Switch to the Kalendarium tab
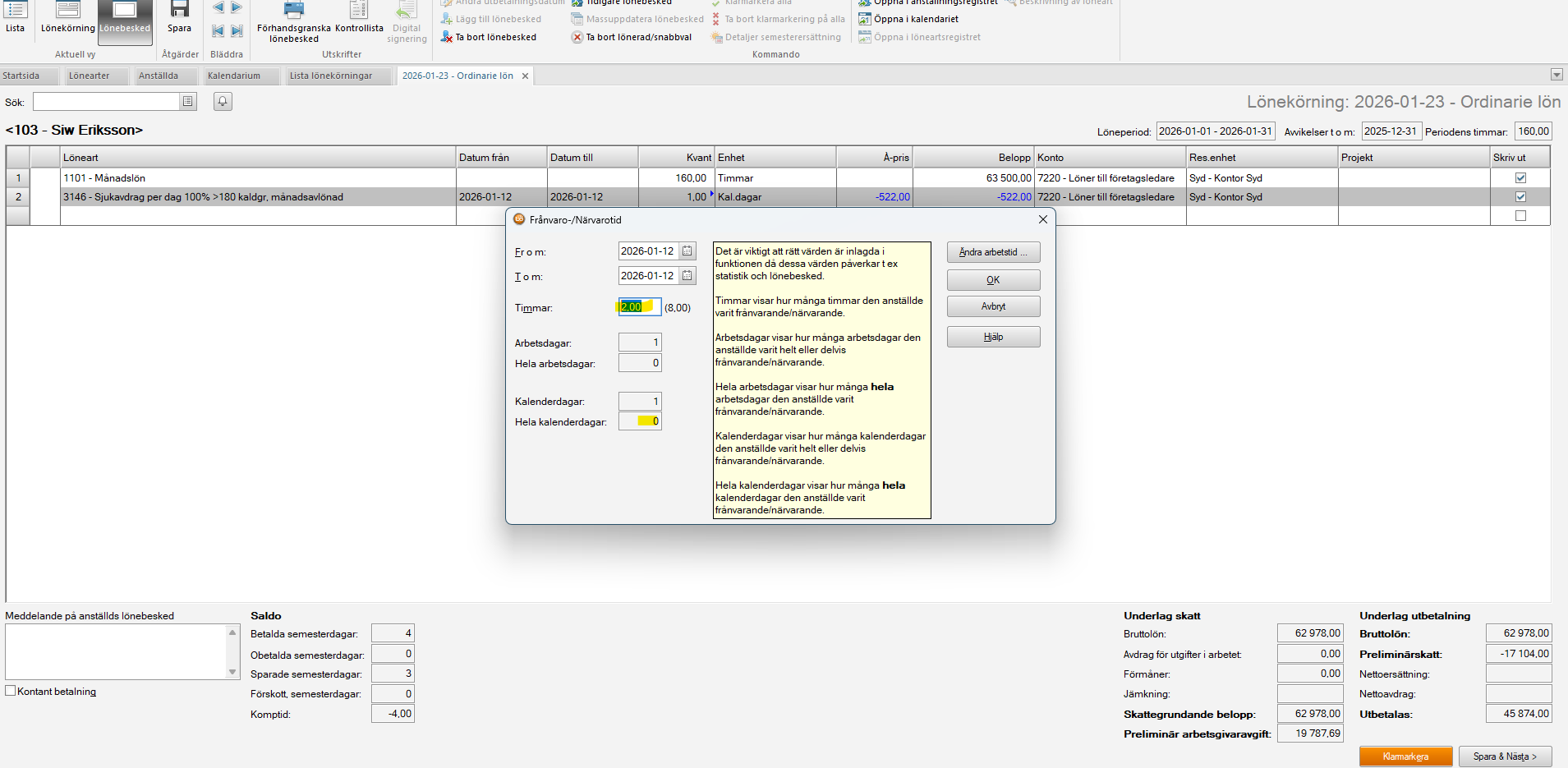 234,76
